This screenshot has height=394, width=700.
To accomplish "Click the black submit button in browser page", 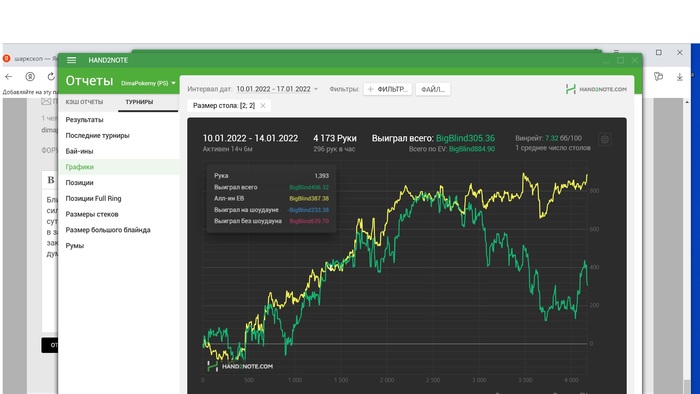I will click(50, 345).
